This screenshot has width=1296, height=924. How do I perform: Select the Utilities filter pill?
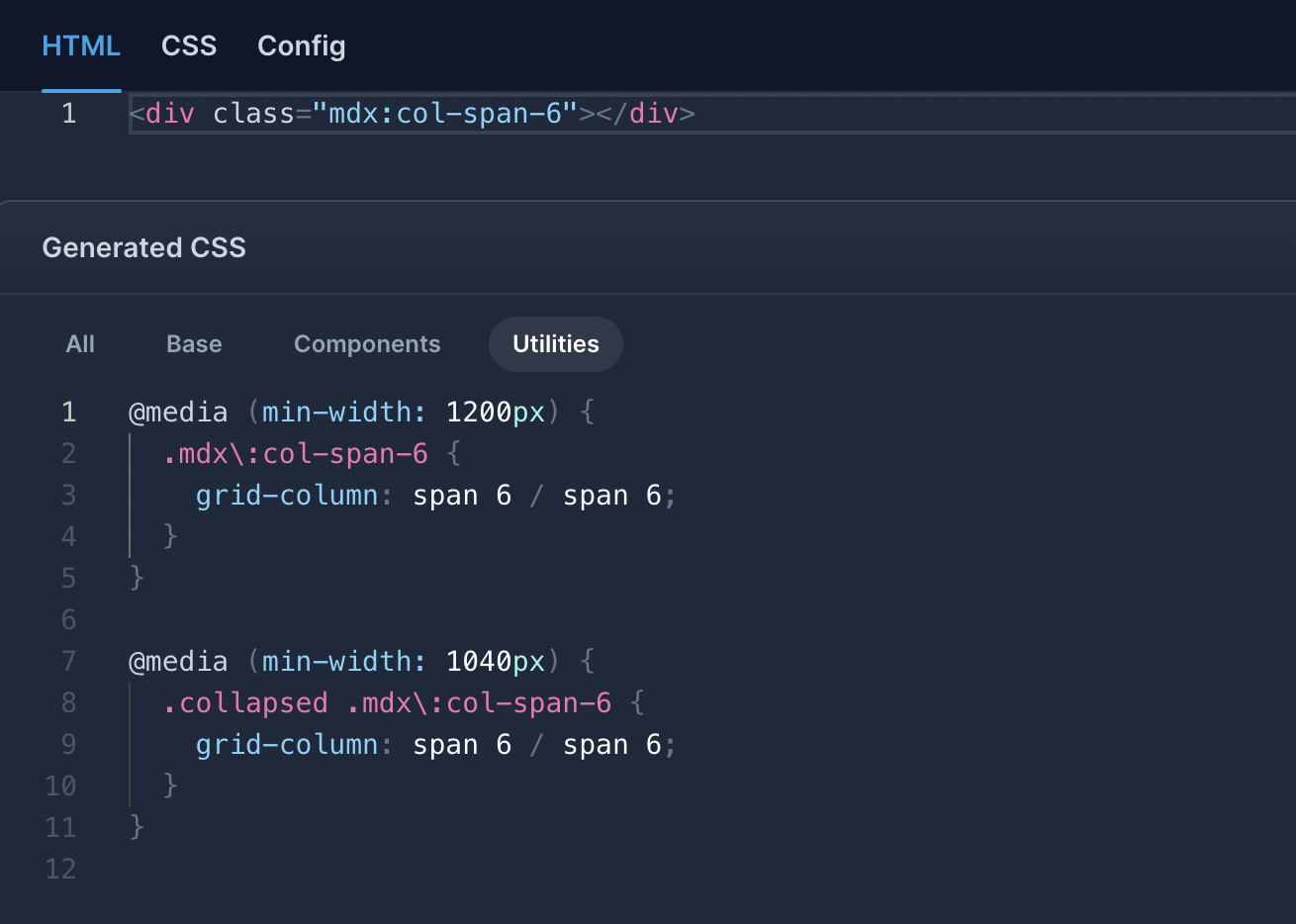[555, 343]
